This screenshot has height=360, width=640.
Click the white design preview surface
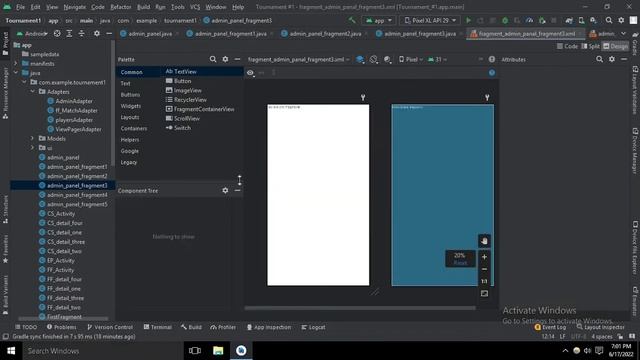tap(318, 195)
